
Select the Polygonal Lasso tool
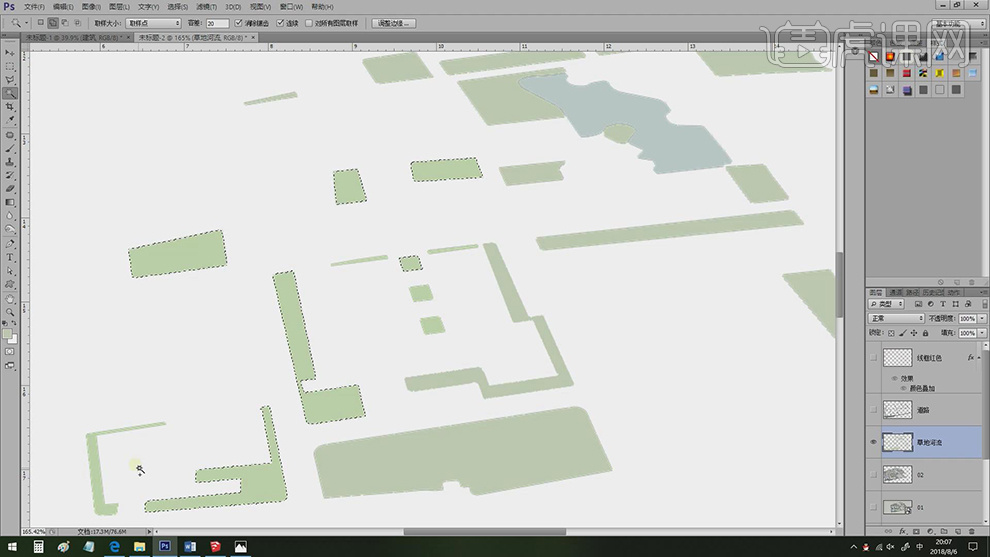pyautogui.click(x=9, y=80)
